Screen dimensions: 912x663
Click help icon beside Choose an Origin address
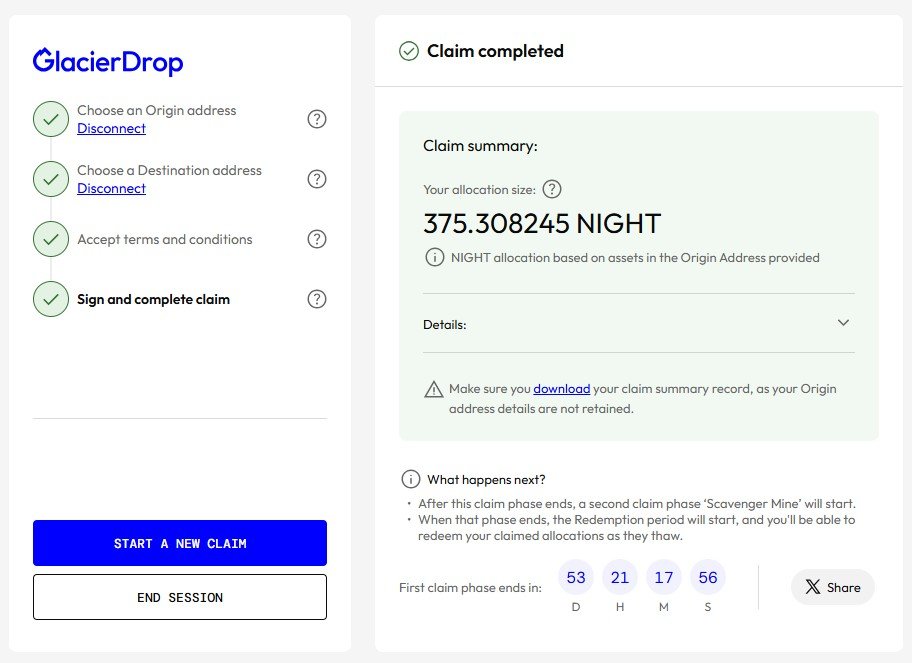[317, 119]
